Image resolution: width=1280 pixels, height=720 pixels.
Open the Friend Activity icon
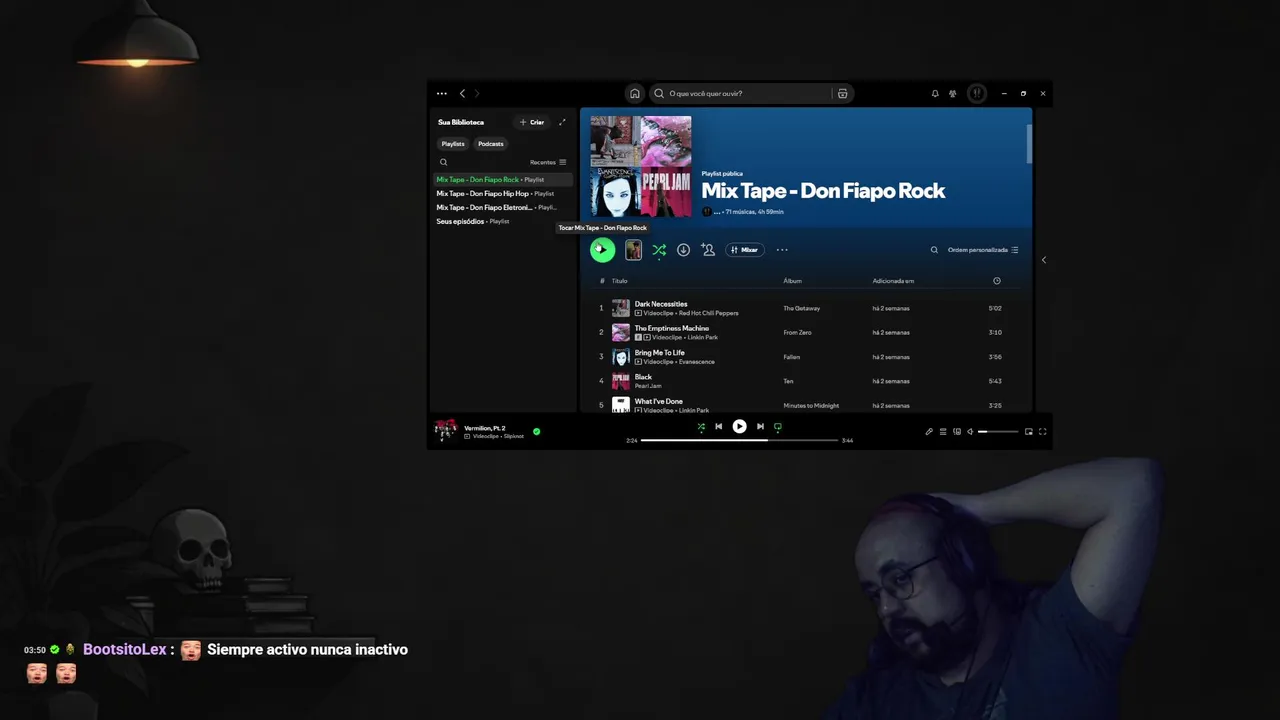953,93
